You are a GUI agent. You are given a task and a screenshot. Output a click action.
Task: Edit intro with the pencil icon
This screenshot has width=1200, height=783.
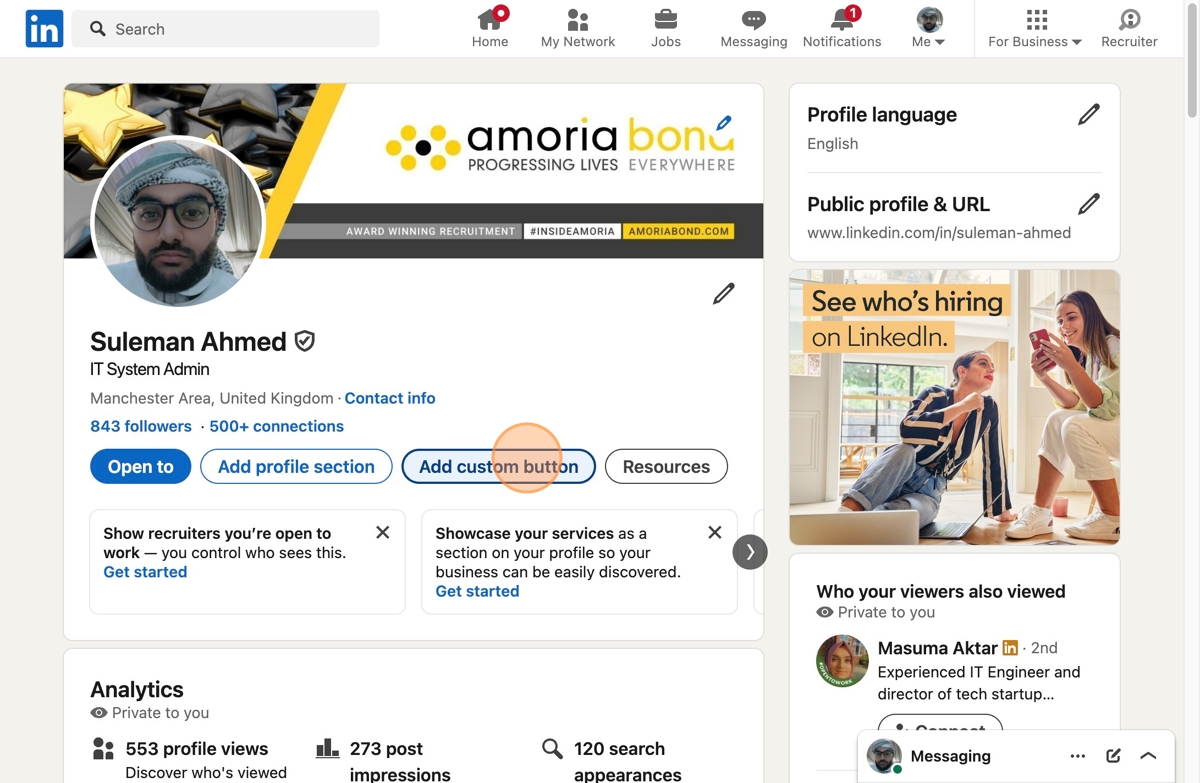[x=724, y=293]
